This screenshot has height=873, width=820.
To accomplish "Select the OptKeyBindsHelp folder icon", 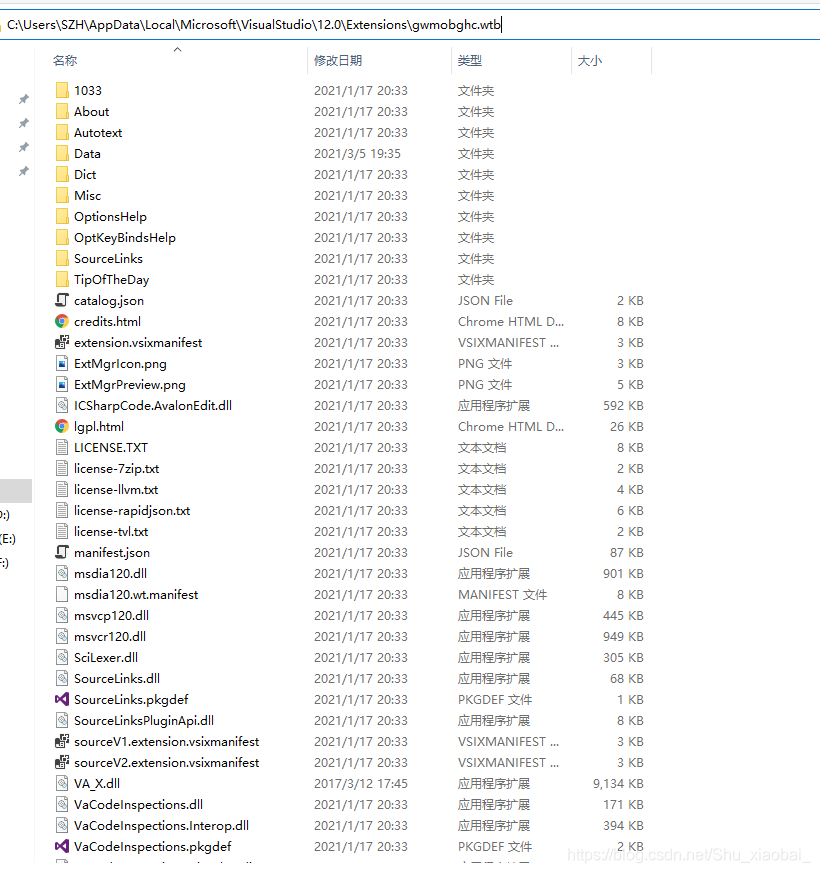I will click(62, 237).
